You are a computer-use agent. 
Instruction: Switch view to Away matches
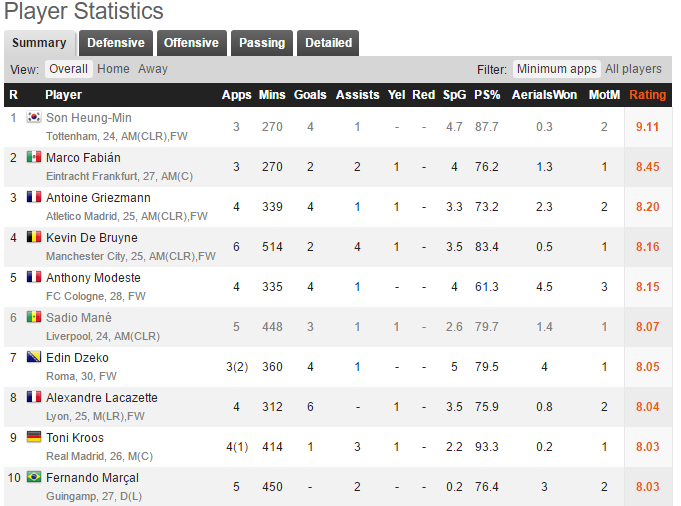[153, 69]
